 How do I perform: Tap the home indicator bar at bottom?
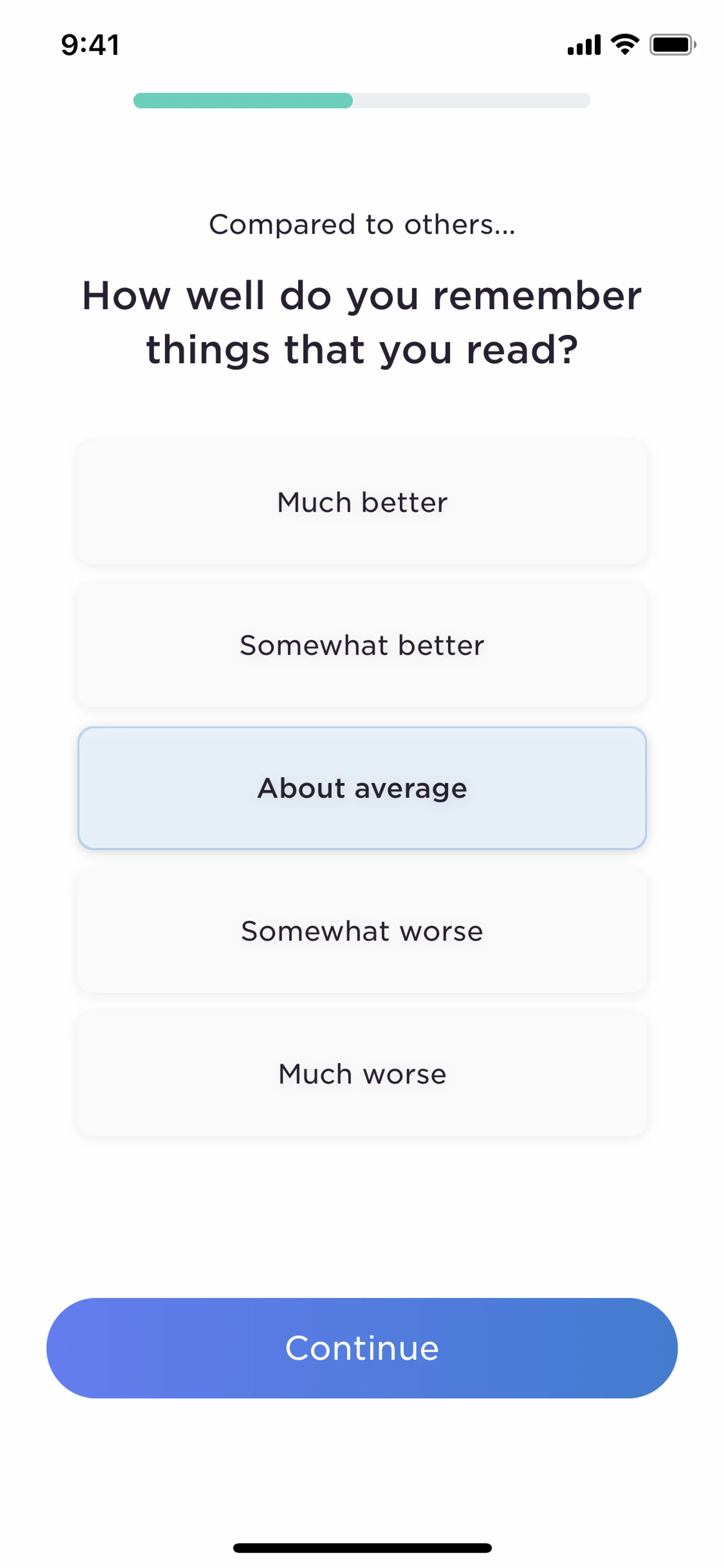(x=362, y=1548)
